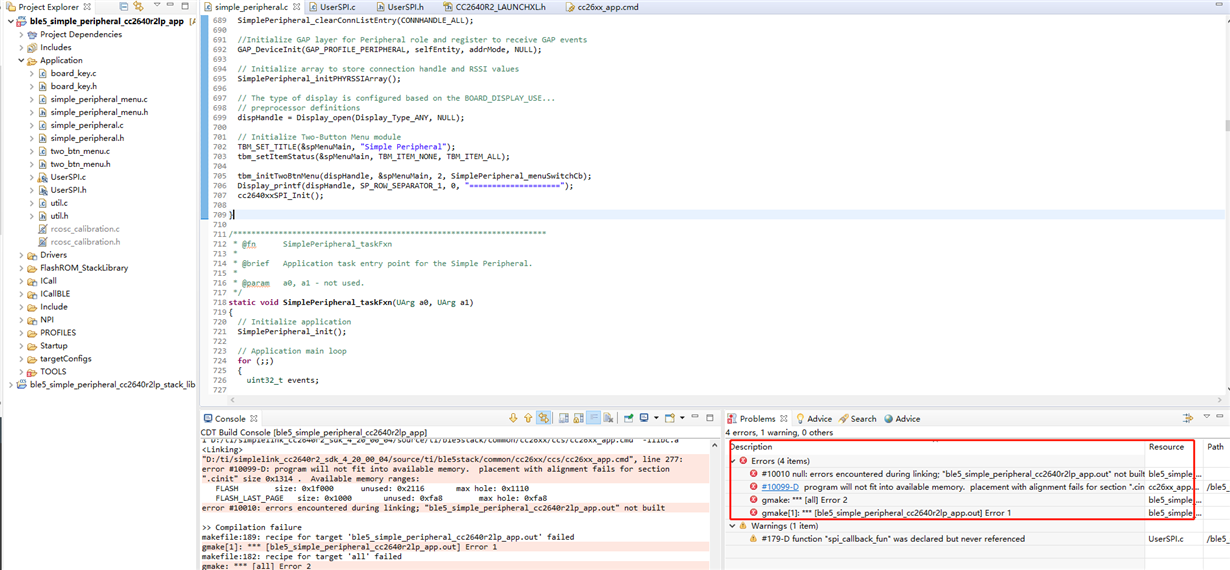
Task: Click the Description column header
Action: 937,447
